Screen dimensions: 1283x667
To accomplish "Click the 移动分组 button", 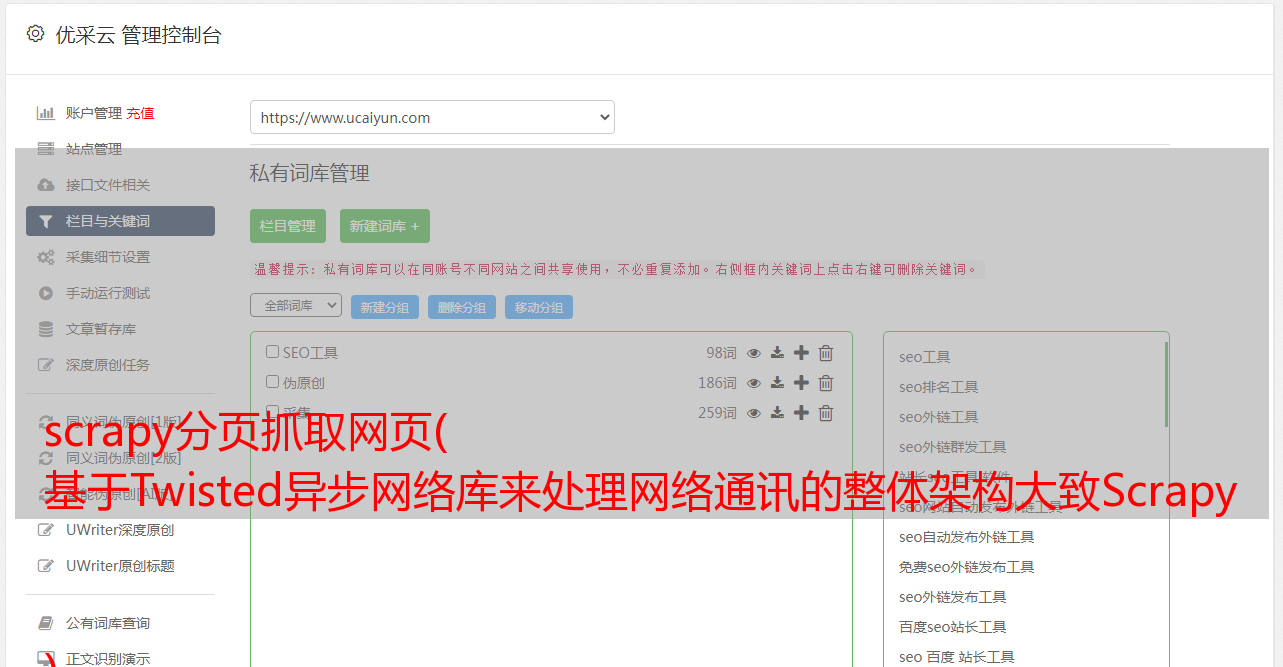I will (539, 308).
